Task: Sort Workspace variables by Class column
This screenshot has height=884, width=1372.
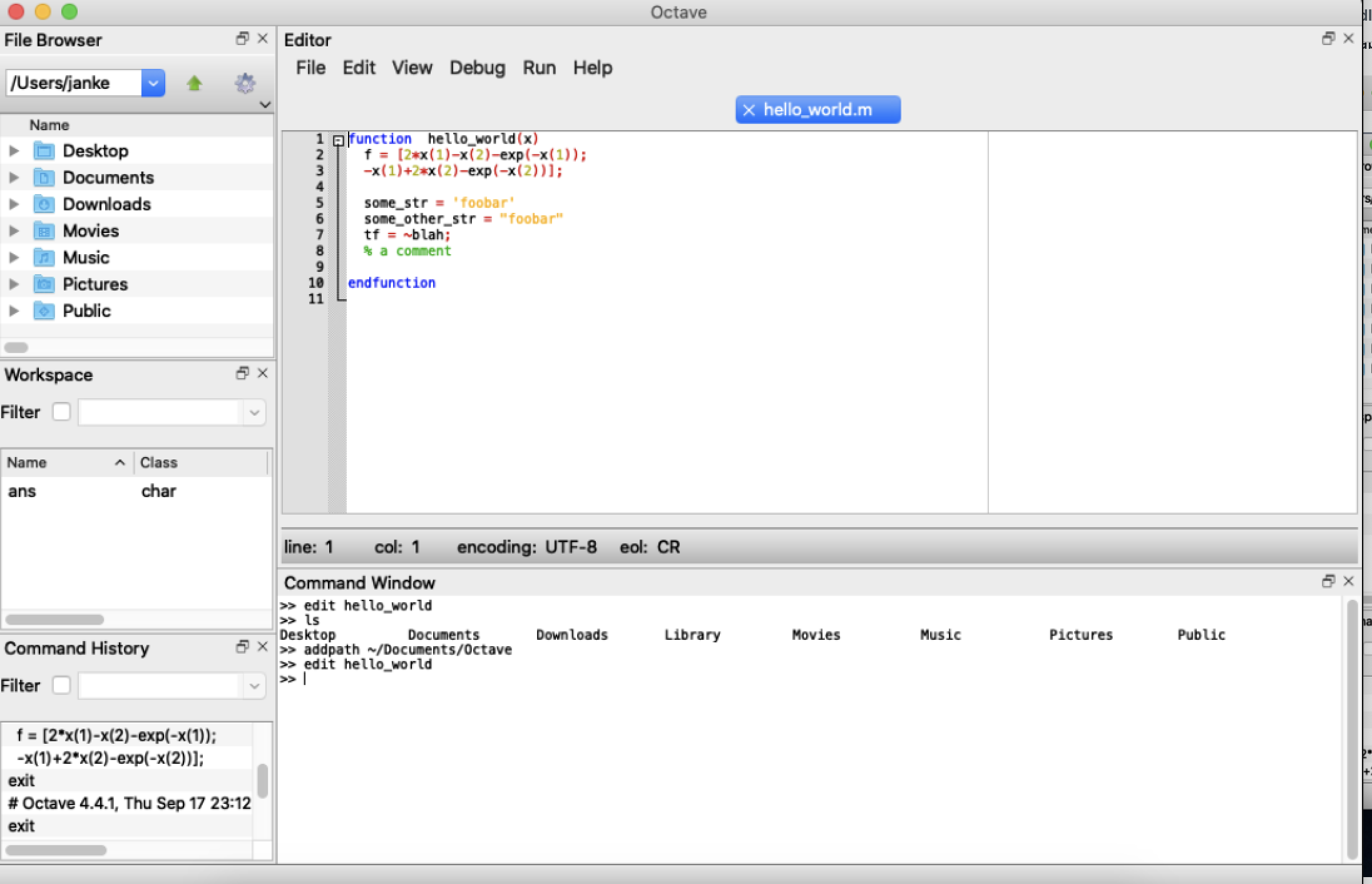Action: pyautogui.click(x=159, y=462)
